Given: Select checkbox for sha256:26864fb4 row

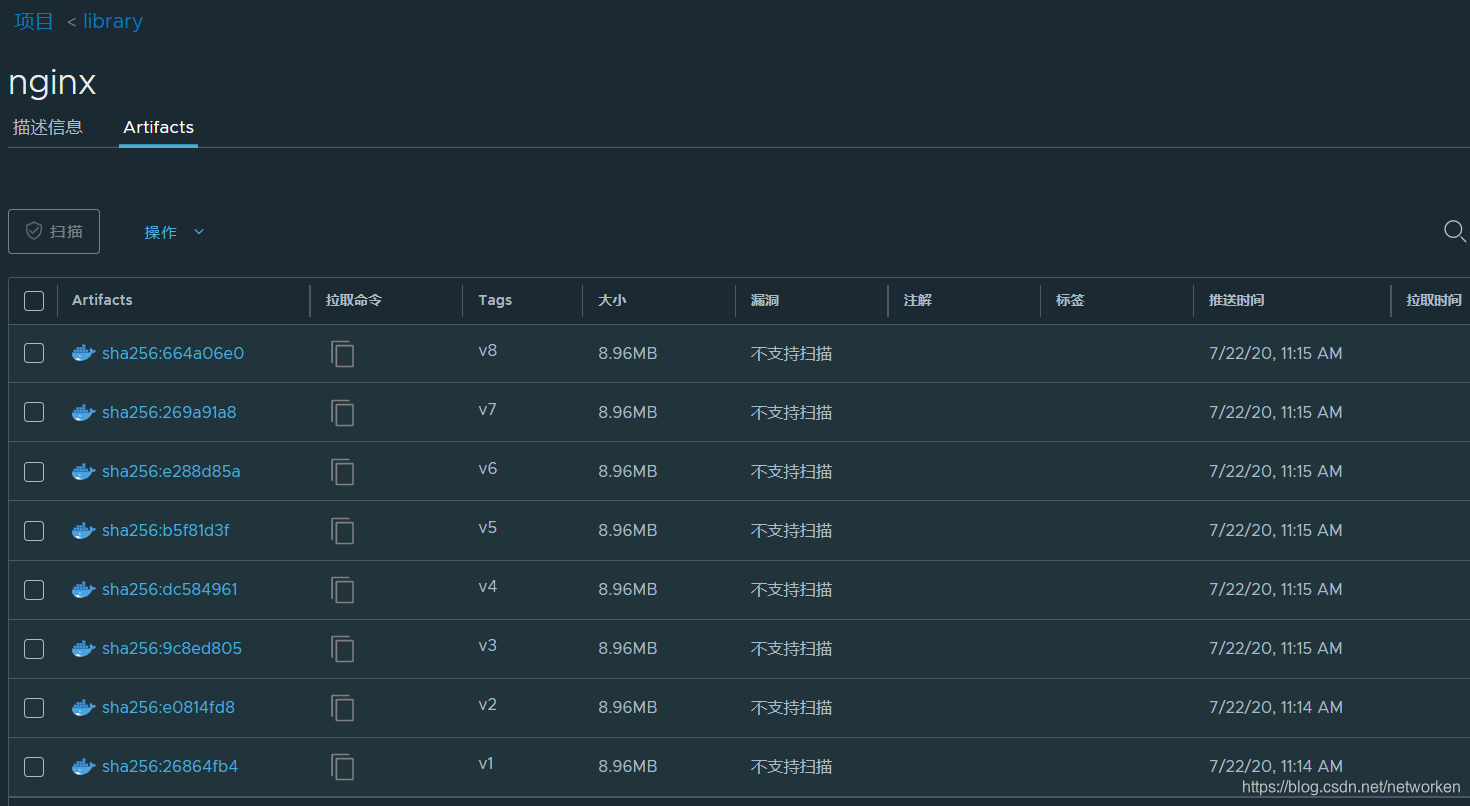Looking at the screenshot, I should (34, 766).
